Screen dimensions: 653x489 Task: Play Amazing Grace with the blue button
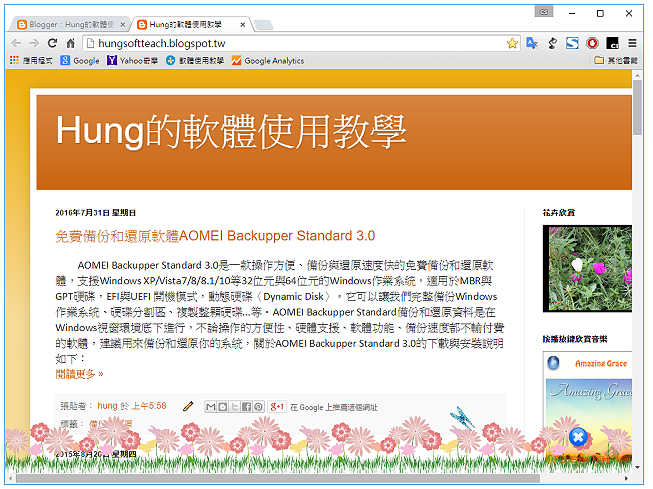pos(553,363)
